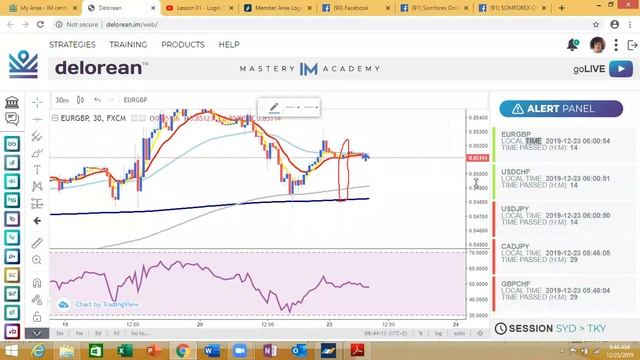Open Zoom from the taskbar
The image size is (640, 360).
click(240, 351)
